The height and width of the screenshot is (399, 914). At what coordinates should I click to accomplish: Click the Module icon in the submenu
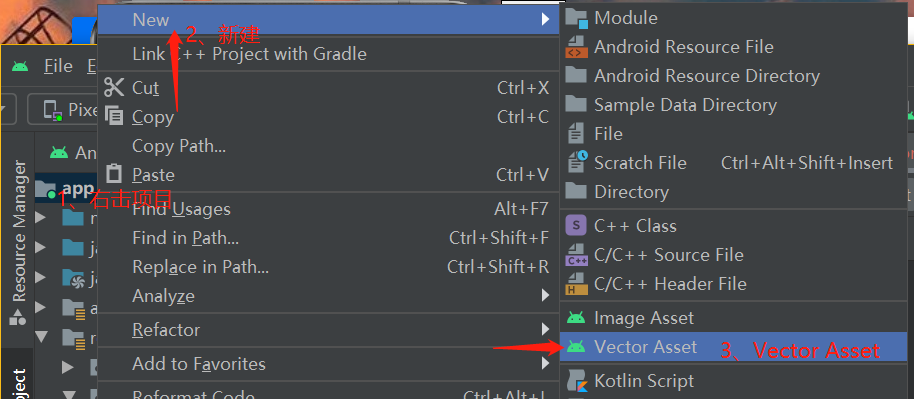576,19
